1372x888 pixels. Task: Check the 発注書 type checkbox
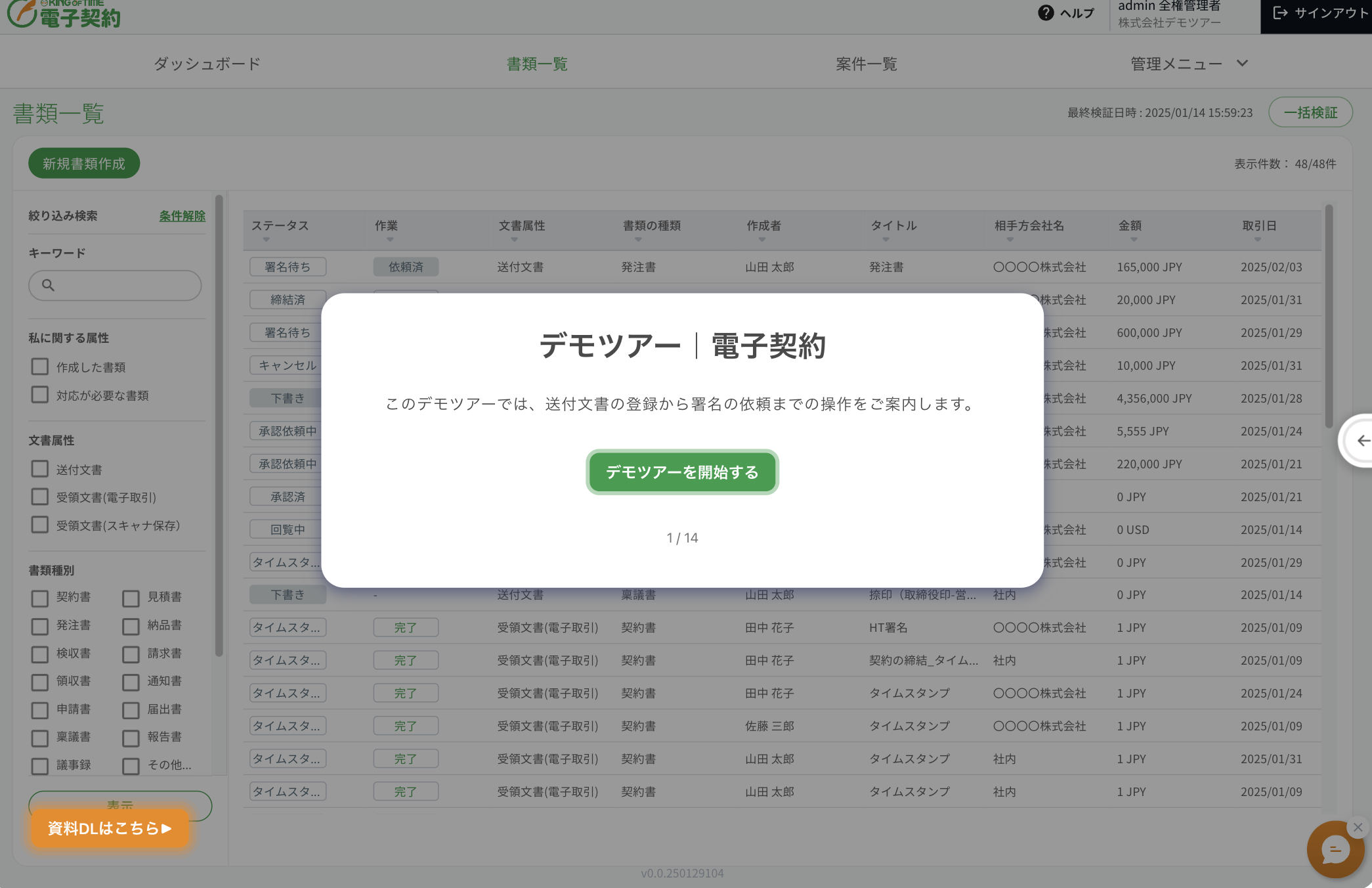click(x=40, y=627)
